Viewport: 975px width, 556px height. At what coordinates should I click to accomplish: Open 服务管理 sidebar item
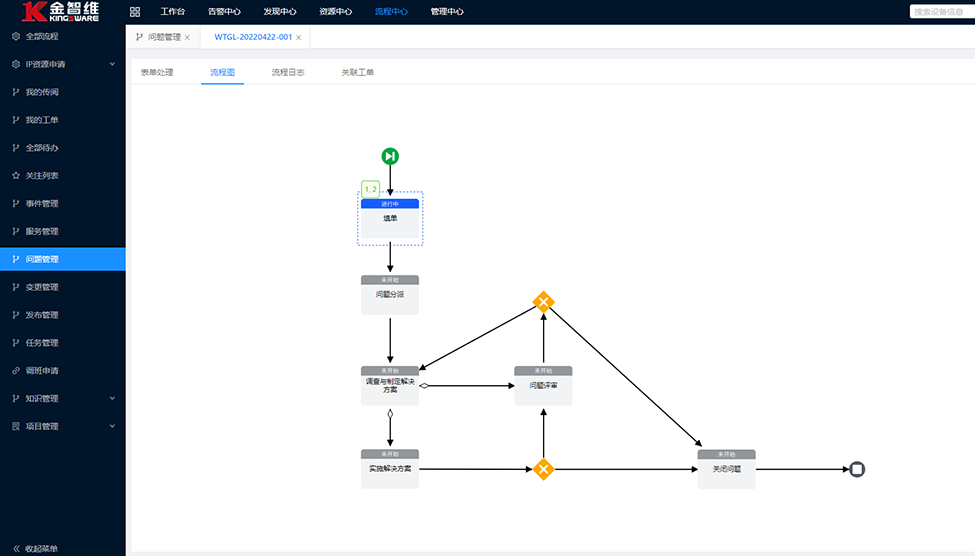pyautogui.click(x=63, y=231)
